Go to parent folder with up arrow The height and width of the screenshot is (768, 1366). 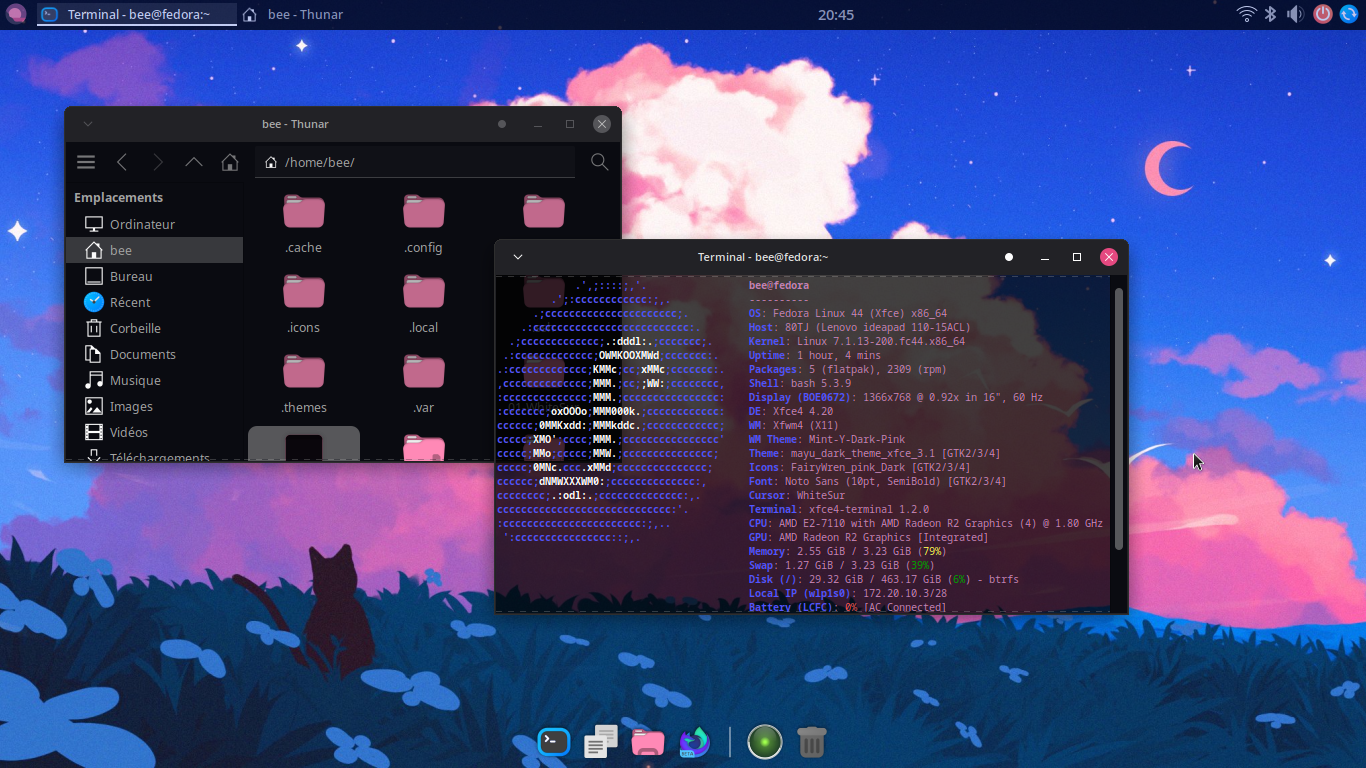click(194, 162)
